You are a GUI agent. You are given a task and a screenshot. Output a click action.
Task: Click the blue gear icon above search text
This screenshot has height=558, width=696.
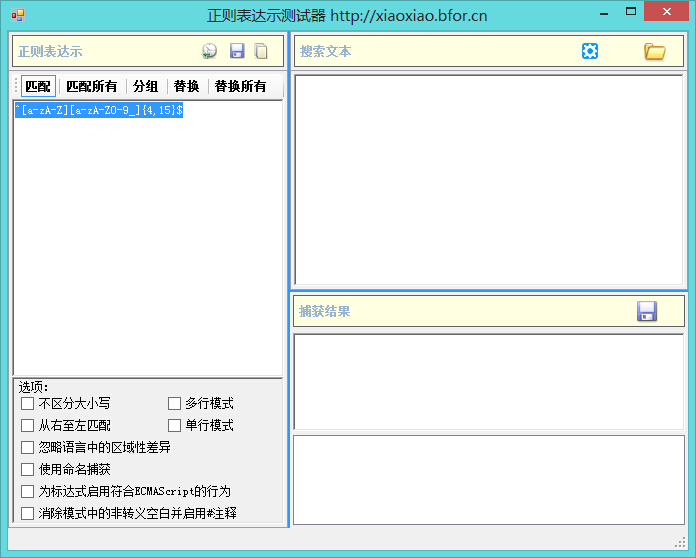[x=590, y=51]
